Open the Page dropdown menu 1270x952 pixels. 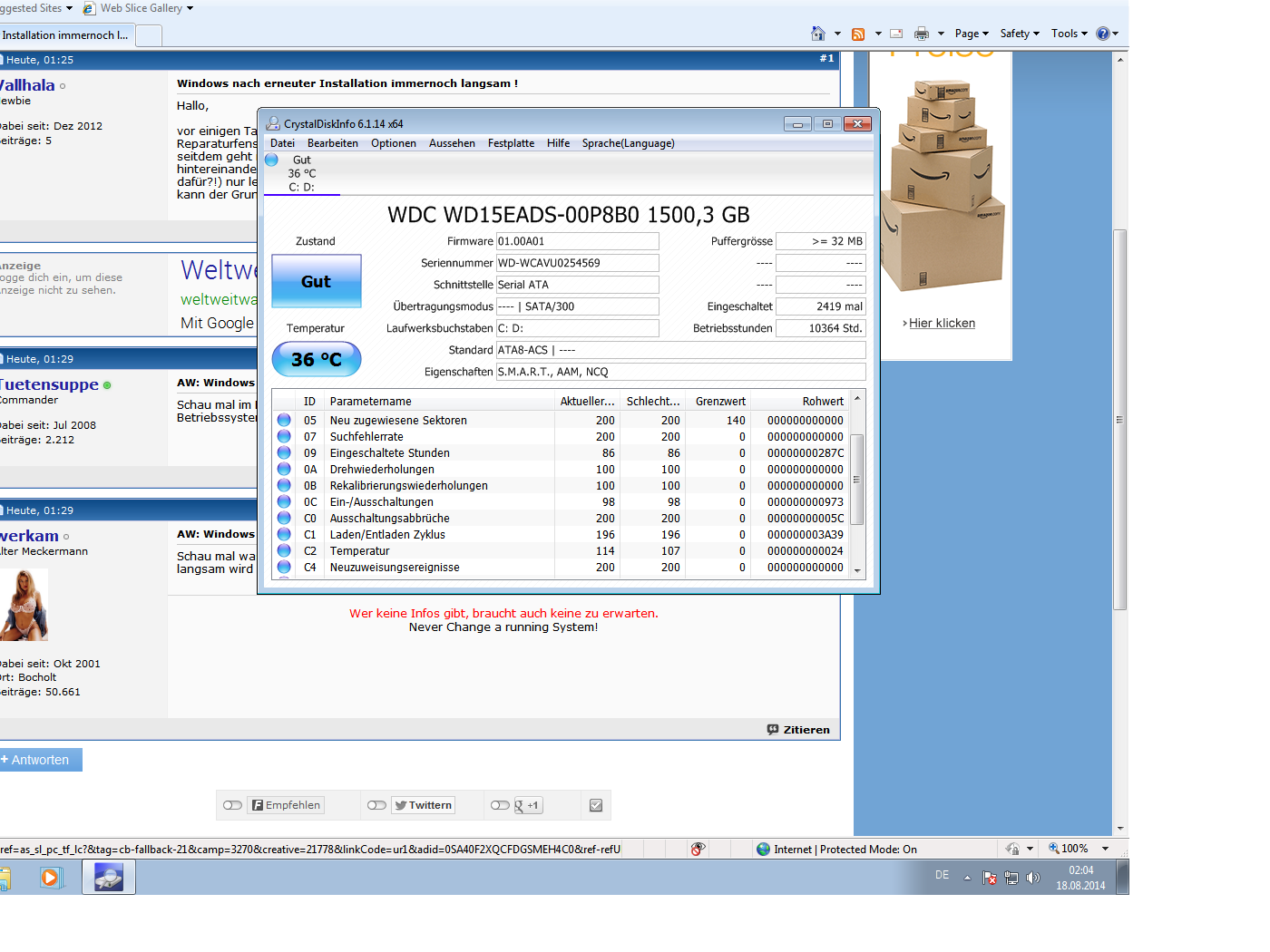click(x=972, y=34)
